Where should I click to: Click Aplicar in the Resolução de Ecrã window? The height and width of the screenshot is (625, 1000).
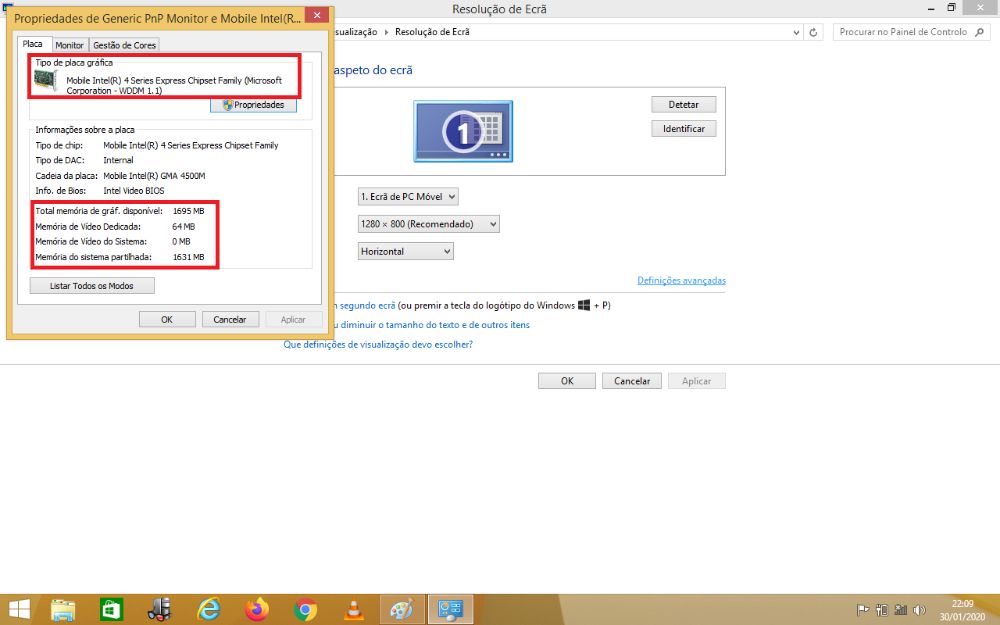point(696,381)
